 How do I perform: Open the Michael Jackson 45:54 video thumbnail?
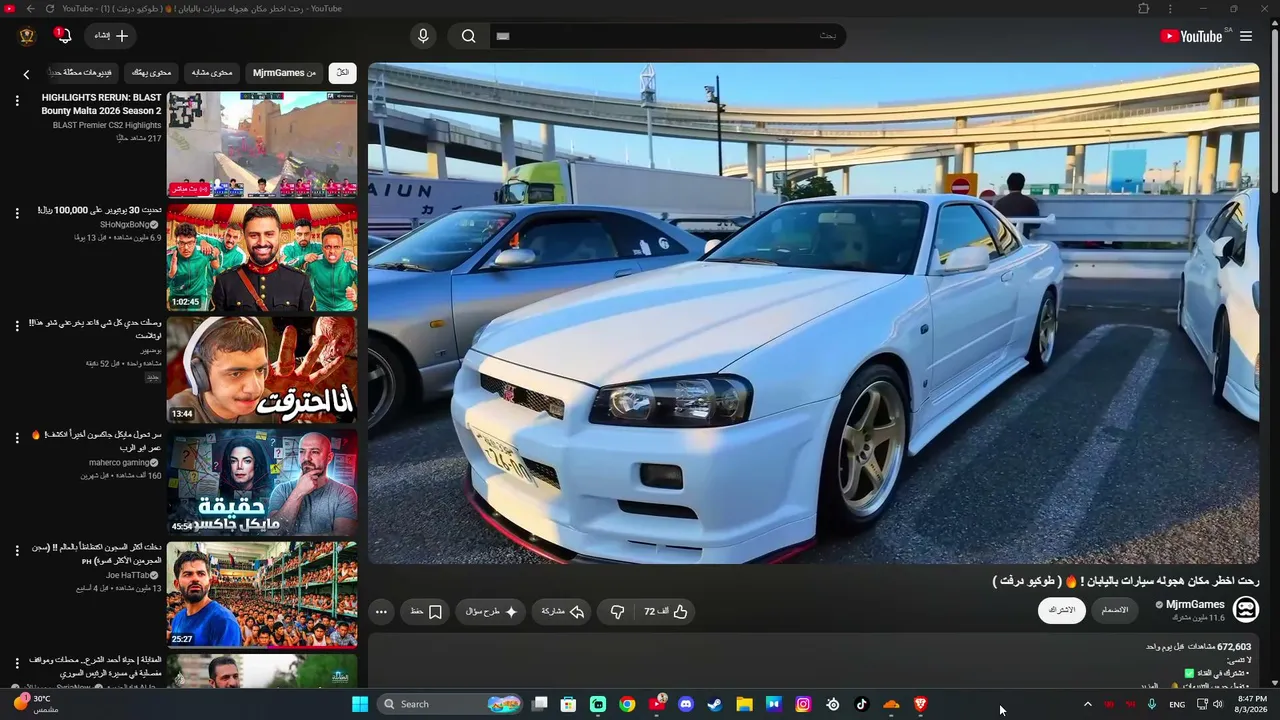click(x=262, y=483)
